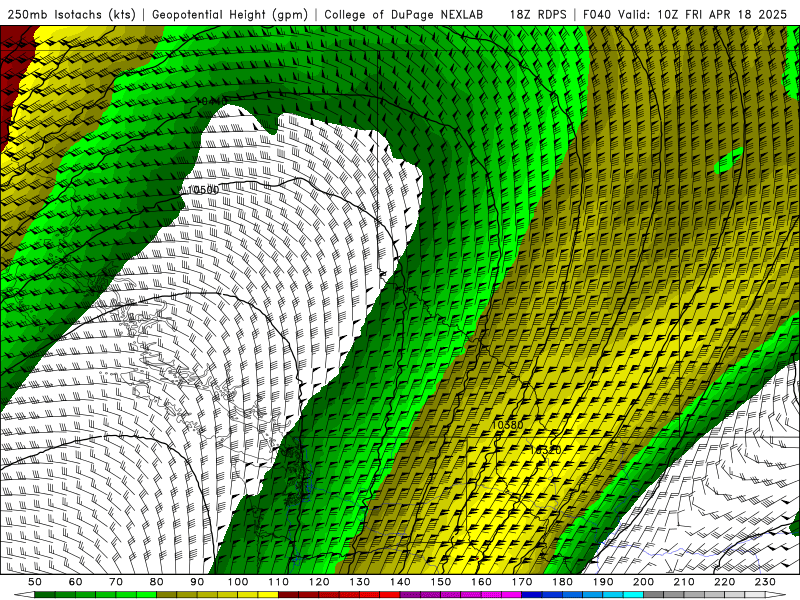
Task: Click the 230 knot colorbar label
Action: 765,582
